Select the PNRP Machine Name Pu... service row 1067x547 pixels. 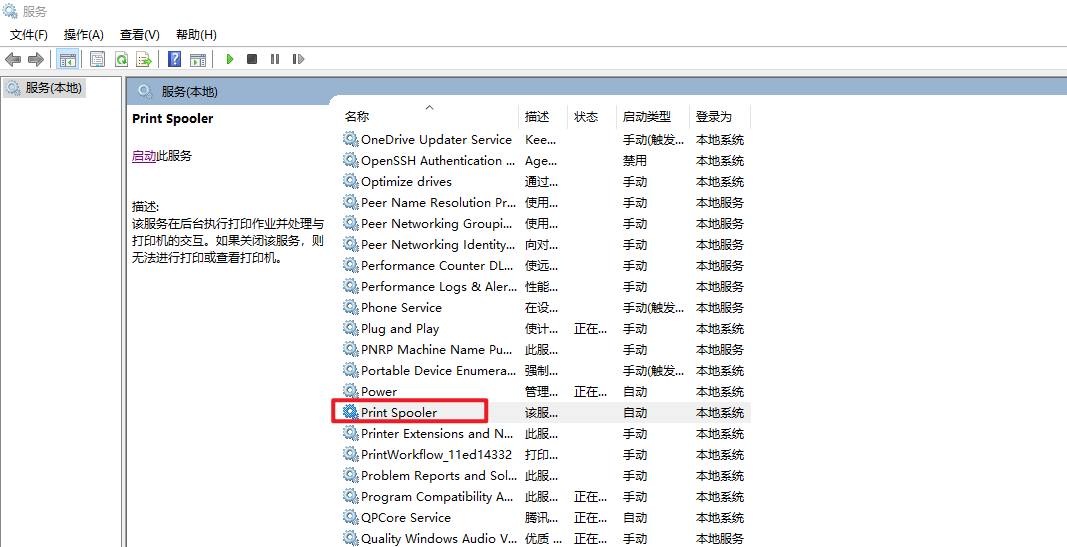click(545, 350)
